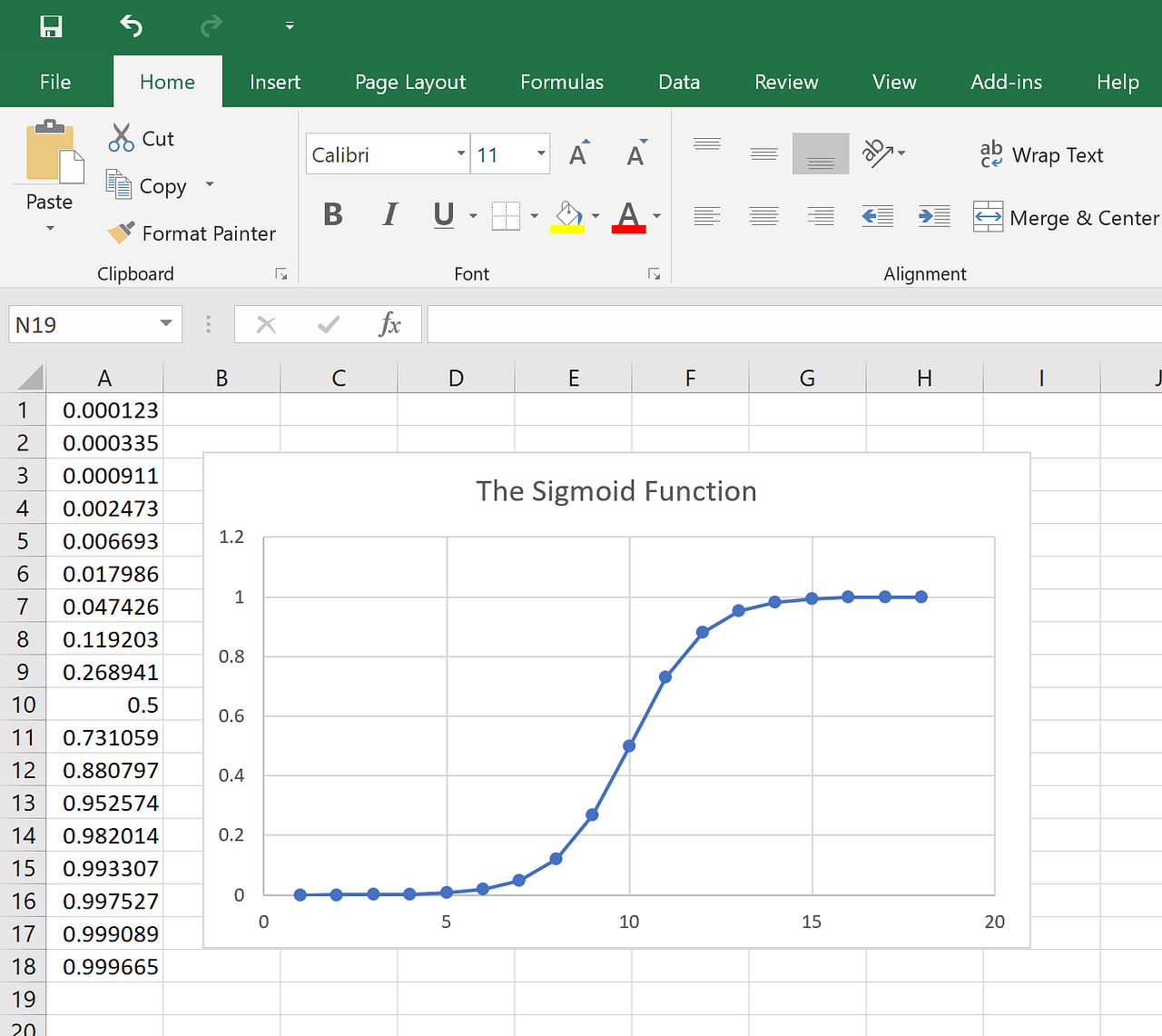The width and height of the screenshot is (1162, 1036).
Task: Cut the selection with the Cut icon
Action: pos(141,138)
